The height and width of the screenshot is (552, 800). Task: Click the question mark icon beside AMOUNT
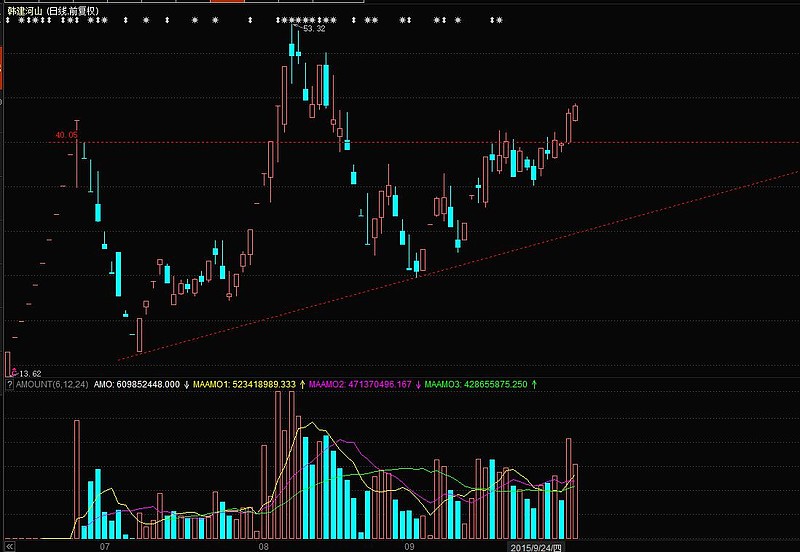point(9,384)
